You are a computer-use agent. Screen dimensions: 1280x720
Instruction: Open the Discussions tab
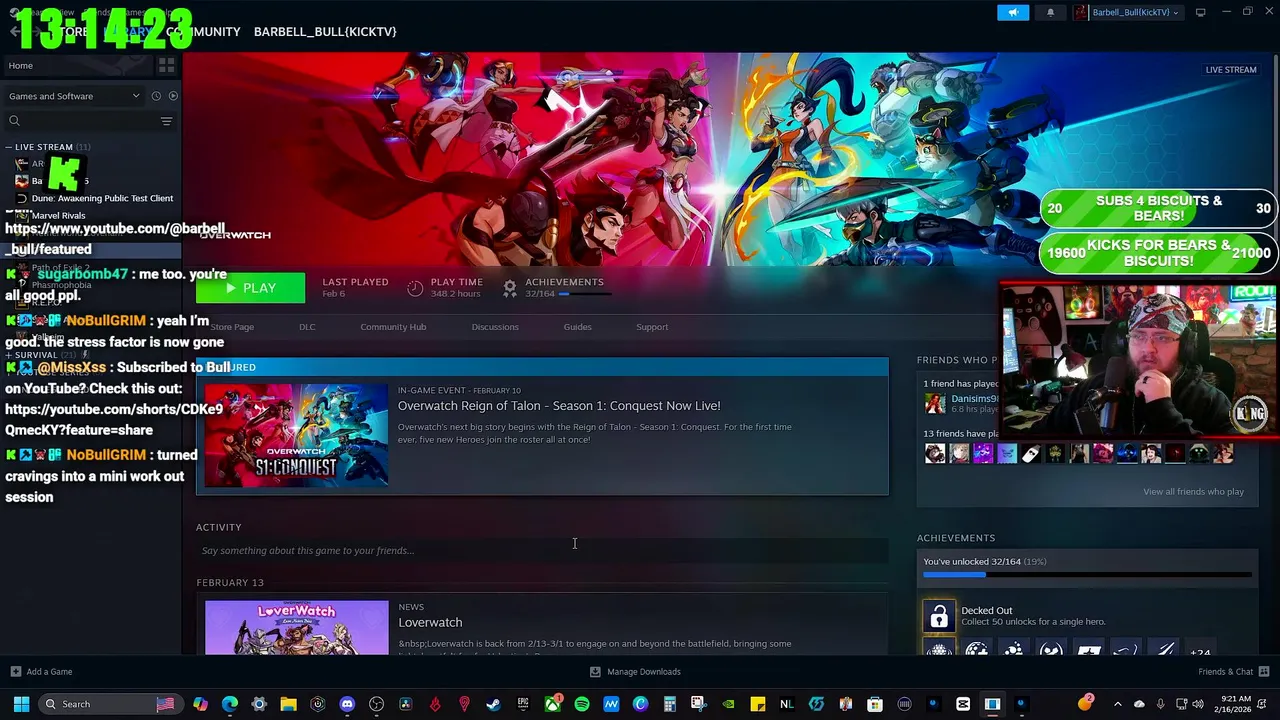point(495,327)
